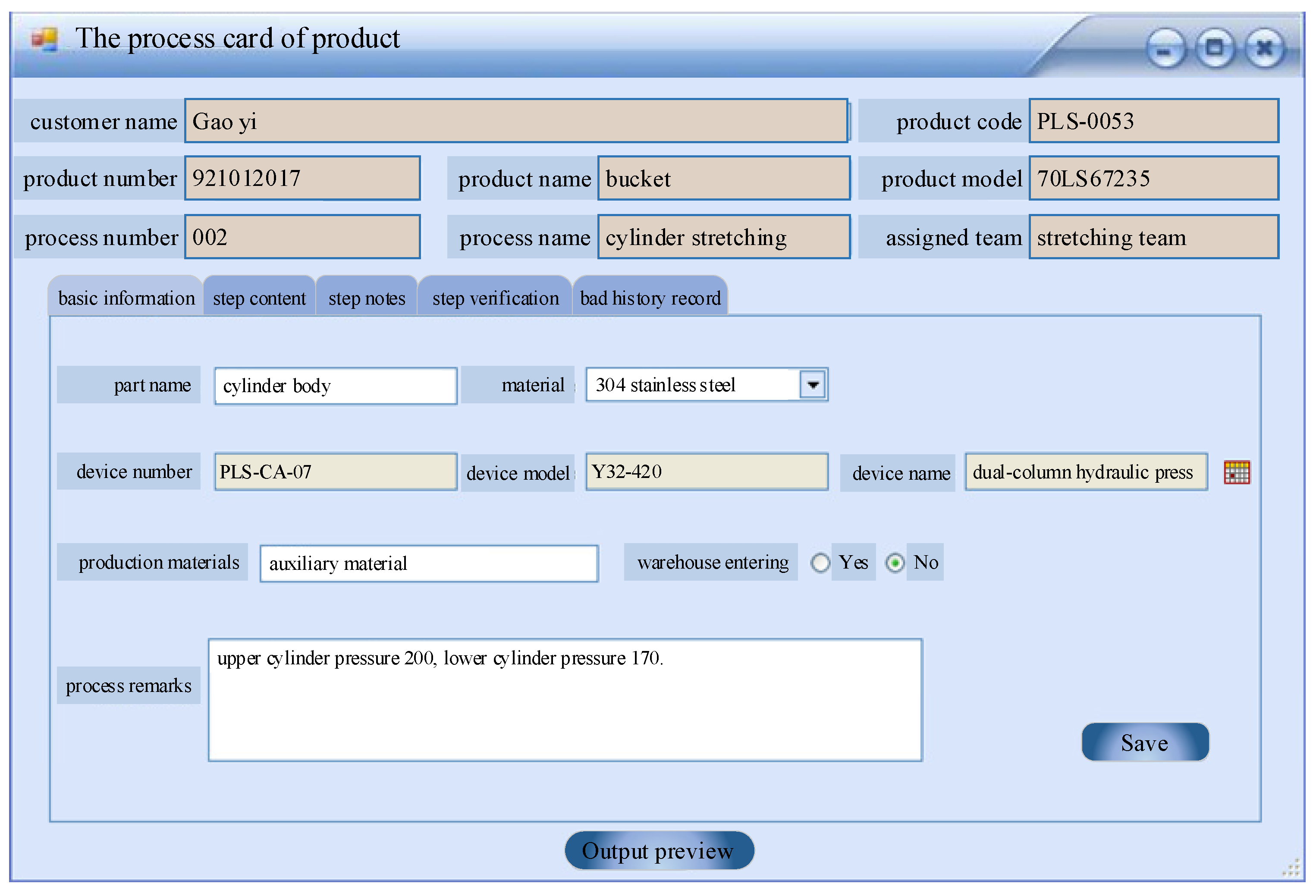This screenshot has height=896, width=1316.
Task: Click the Output preview button
Action: point(659,850)
